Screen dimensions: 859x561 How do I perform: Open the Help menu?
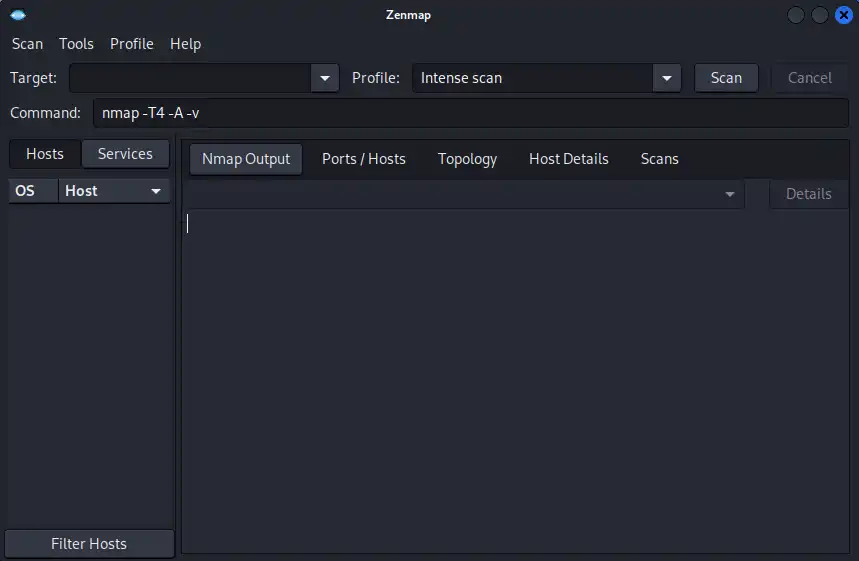click(185, 44)
